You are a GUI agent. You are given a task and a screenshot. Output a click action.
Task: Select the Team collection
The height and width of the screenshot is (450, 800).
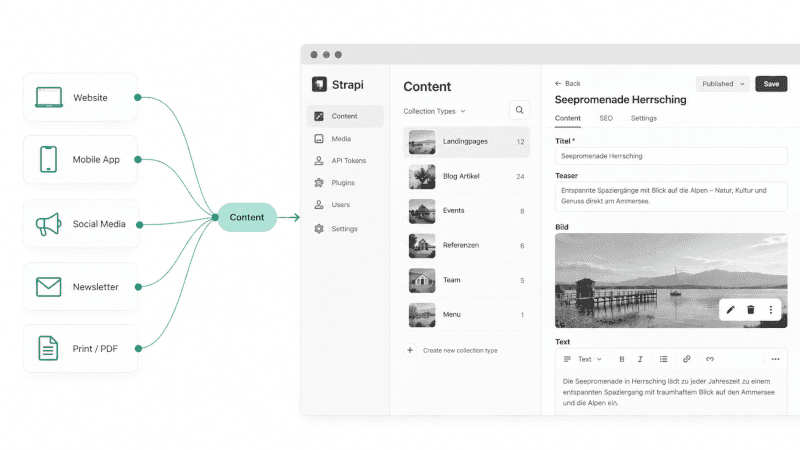466,281
